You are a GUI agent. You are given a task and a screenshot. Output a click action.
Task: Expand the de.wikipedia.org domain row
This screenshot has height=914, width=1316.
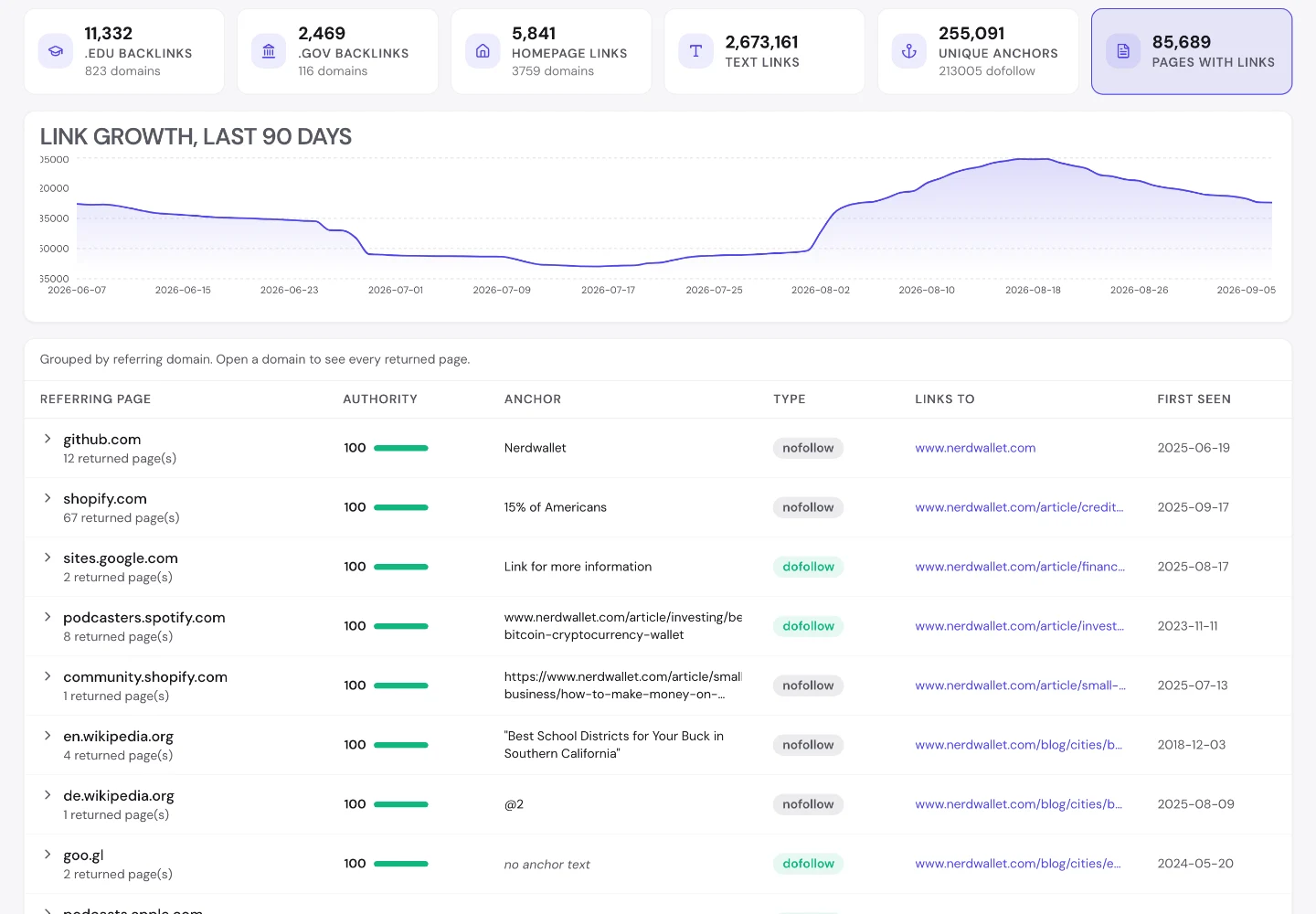tap(48, 795)
